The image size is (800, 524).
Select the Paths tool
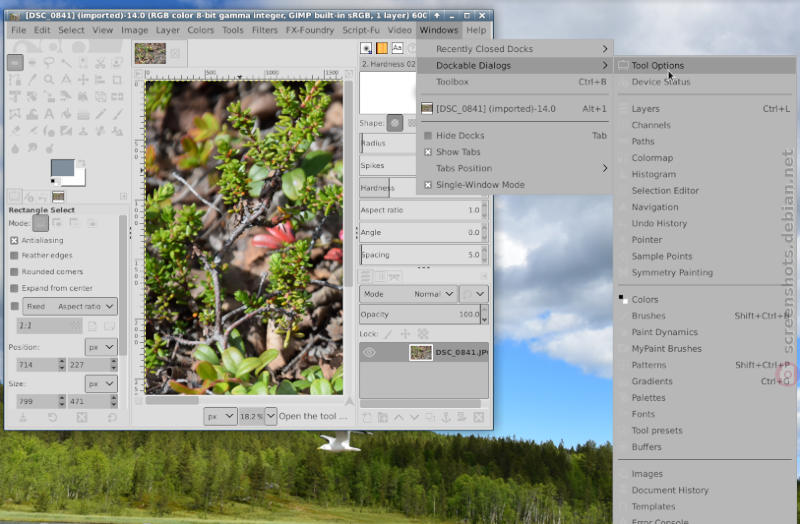pos(15,80)
